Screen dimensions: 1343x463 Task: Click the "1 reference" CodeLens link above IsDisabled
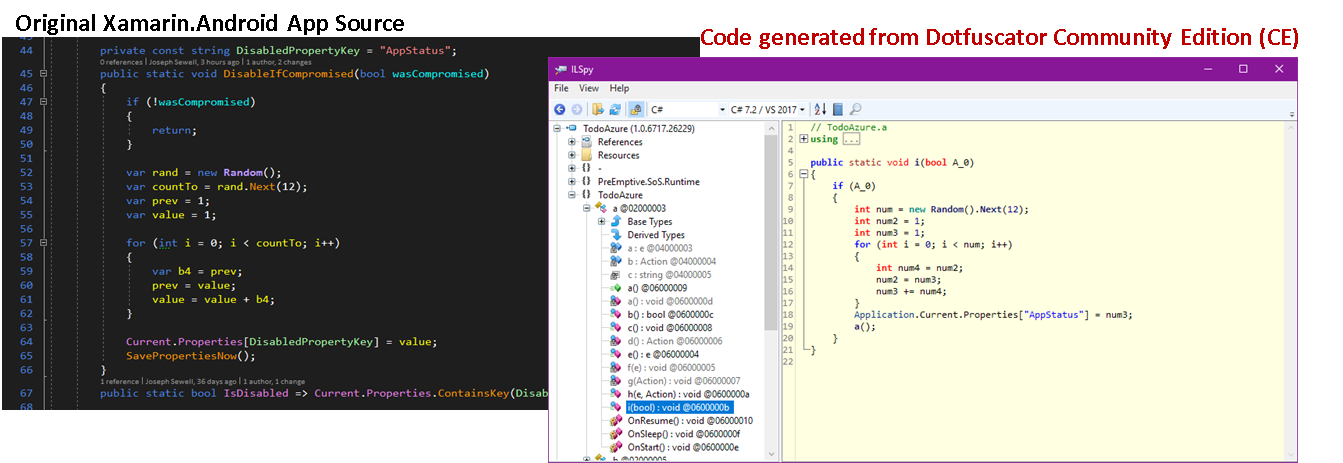[x=122, y=381]
